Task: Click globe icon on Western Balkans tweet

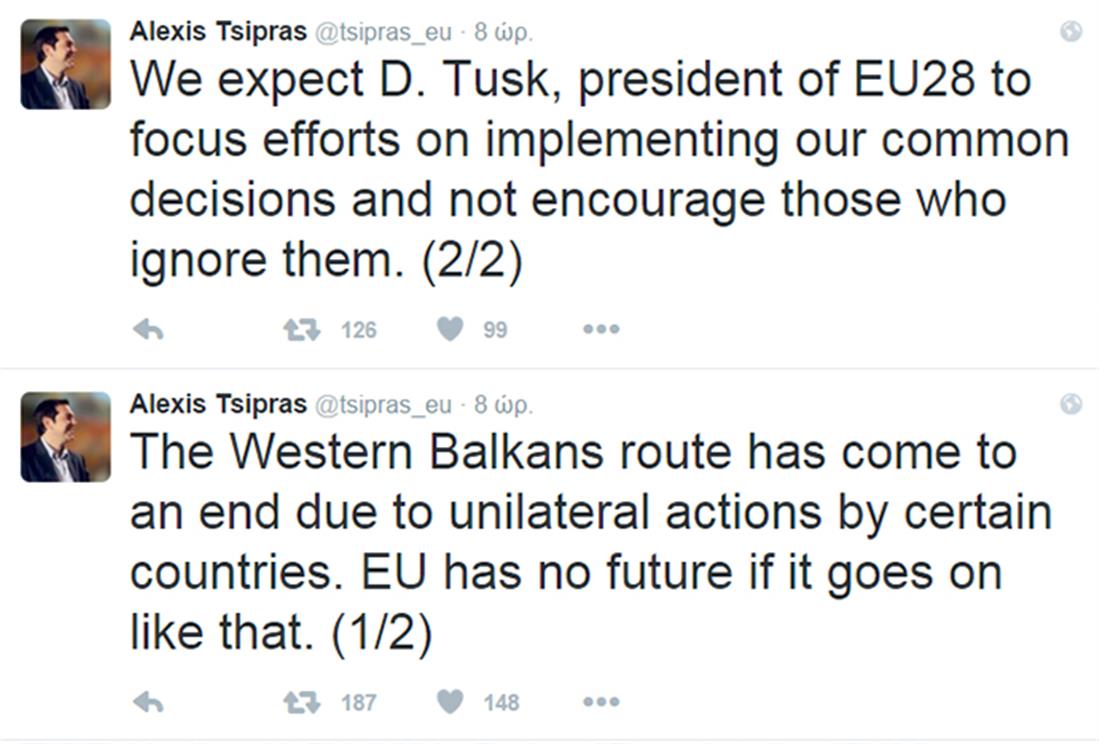Action: click(x=1071, y=404)
